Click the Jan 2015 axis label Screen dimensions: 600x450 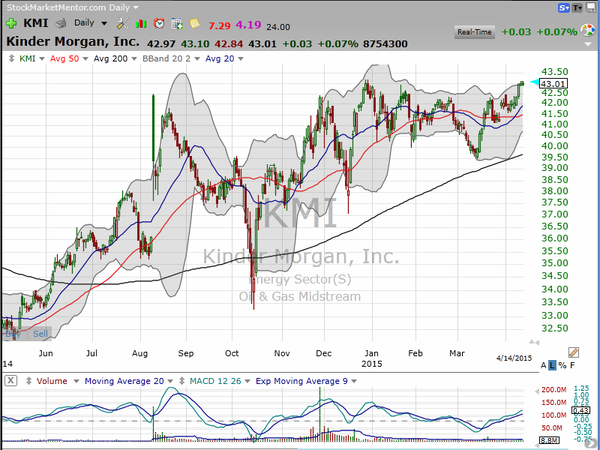(372, 358)
